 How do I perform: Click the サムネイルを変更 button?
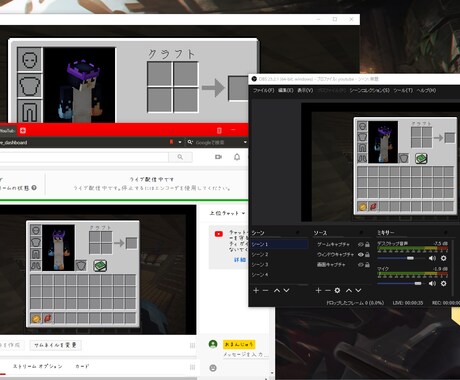[x=56, y=345]
